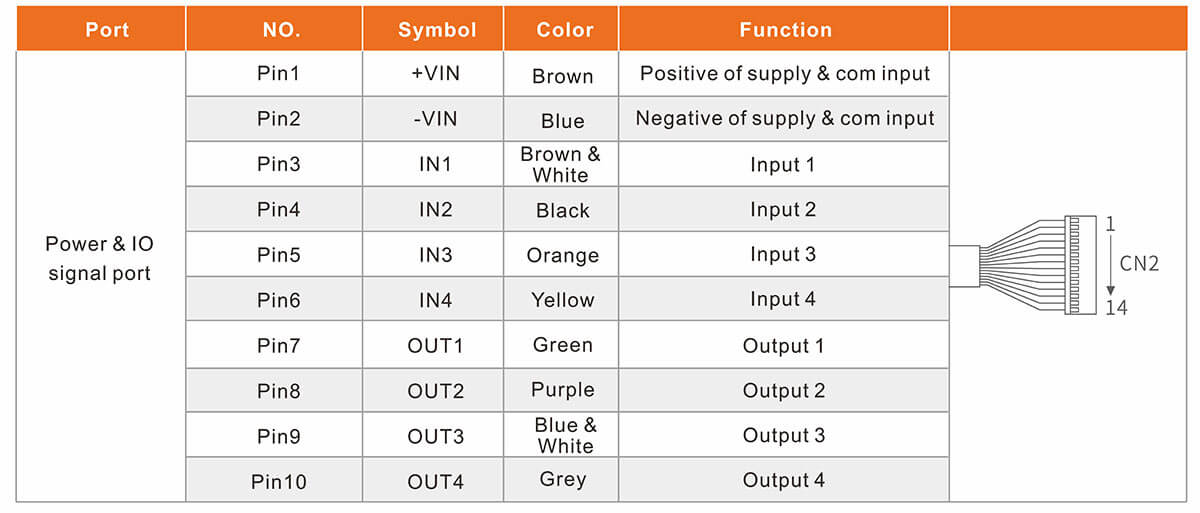Click the Purple color cell
Viewport: 1200px width, 513px height.
562,390
